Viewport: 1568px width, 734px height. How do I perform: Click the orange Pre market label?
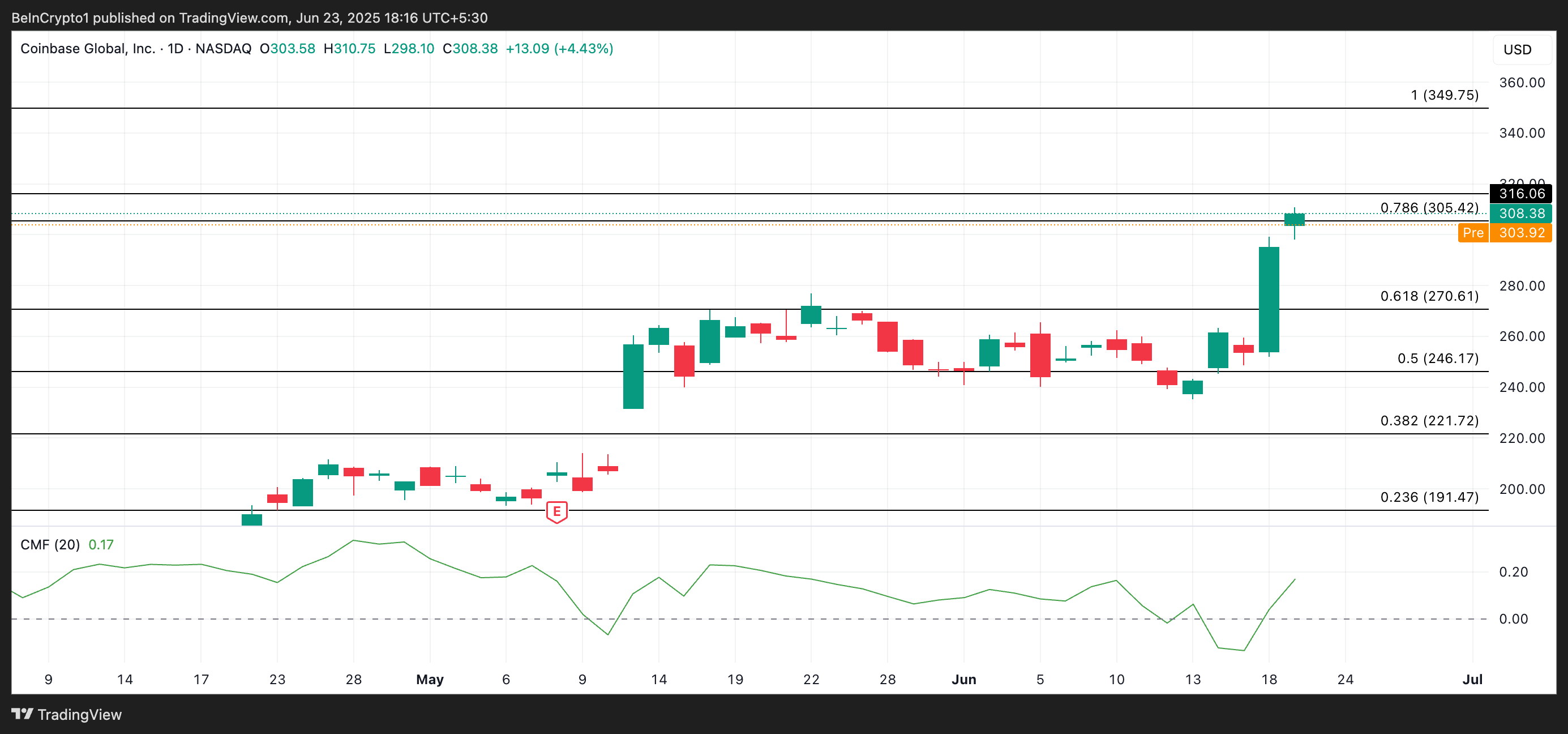(x=1472, y=233)
